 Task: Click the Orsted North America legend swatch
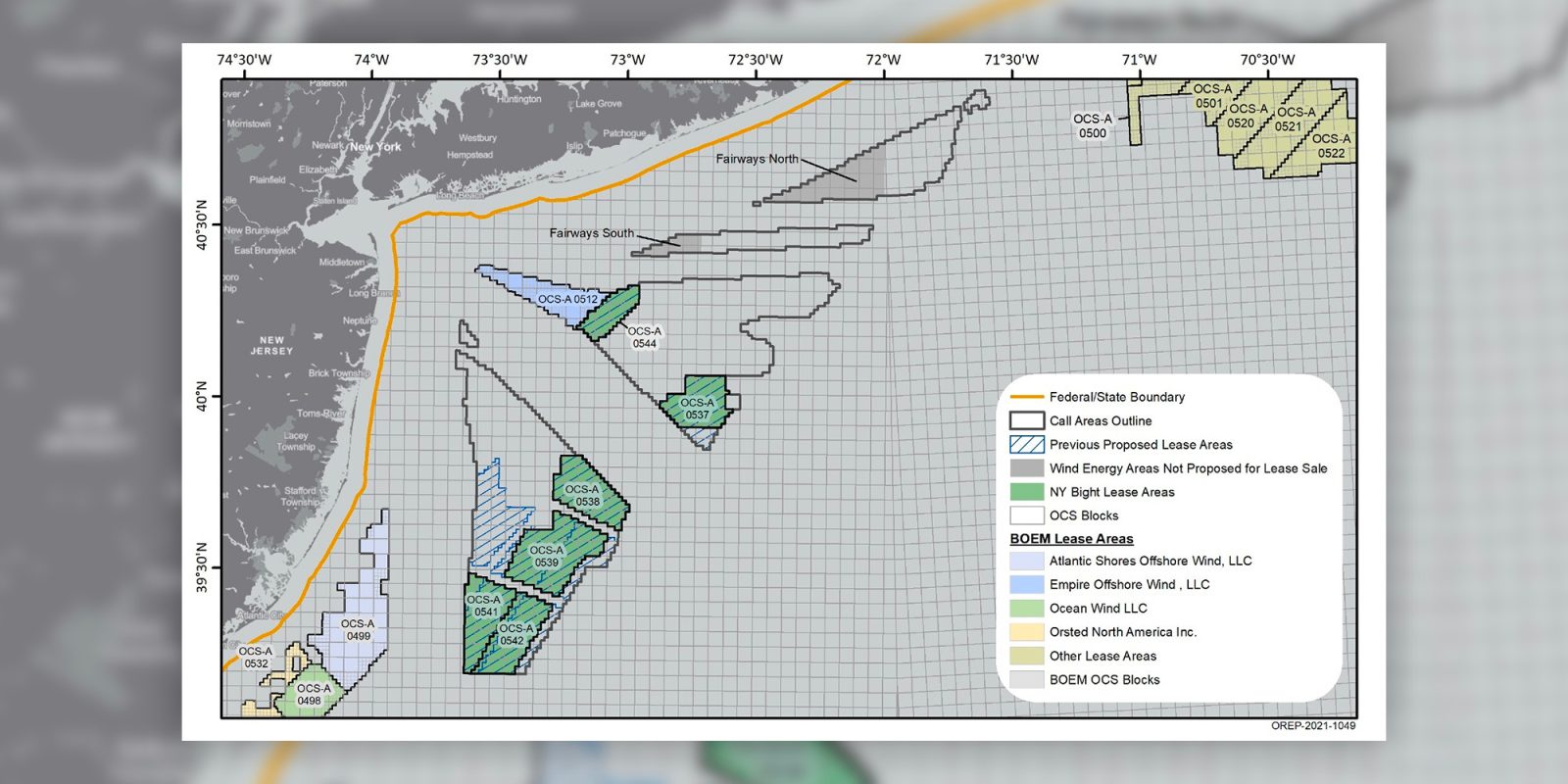[1026, 632]
